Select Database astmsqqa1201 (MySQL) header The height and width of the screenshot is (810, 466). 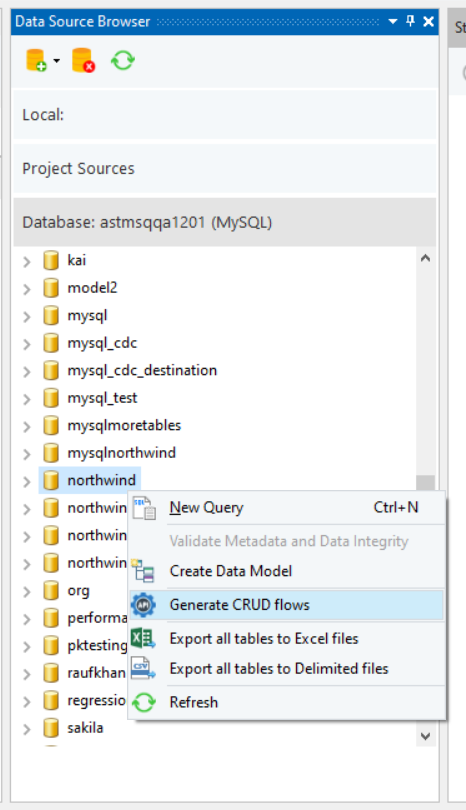[x=224, y=223]
